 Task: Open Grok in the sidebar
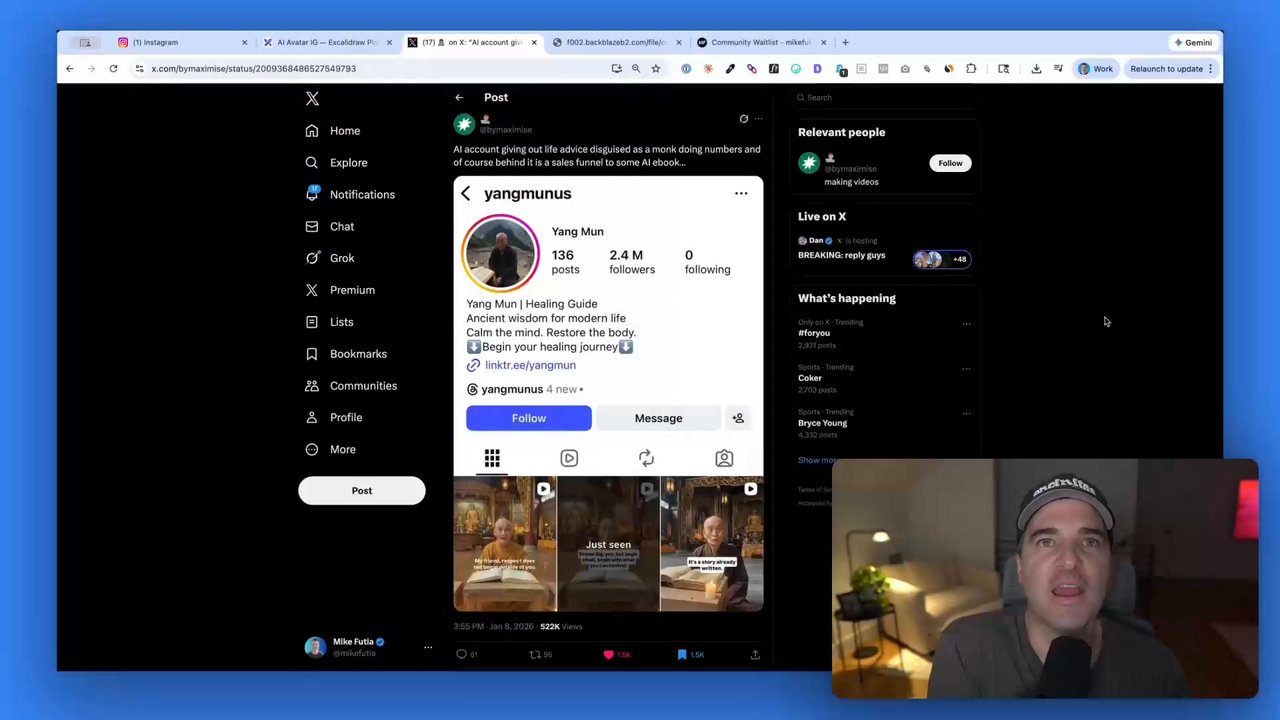coord(329,258)
